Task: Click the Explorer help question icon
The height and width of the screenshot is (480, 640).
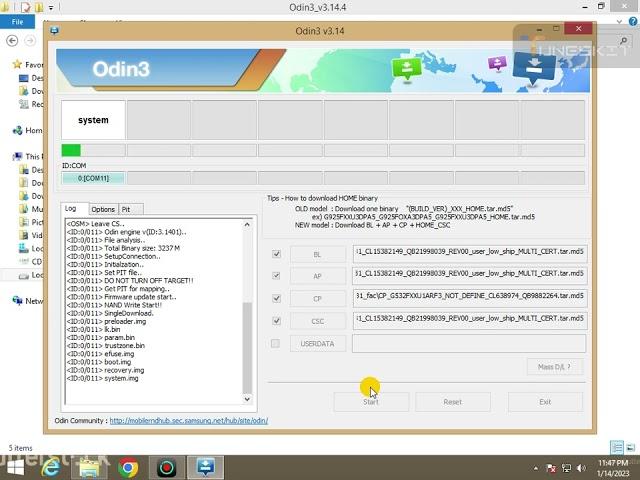Action: click(633, 22)
